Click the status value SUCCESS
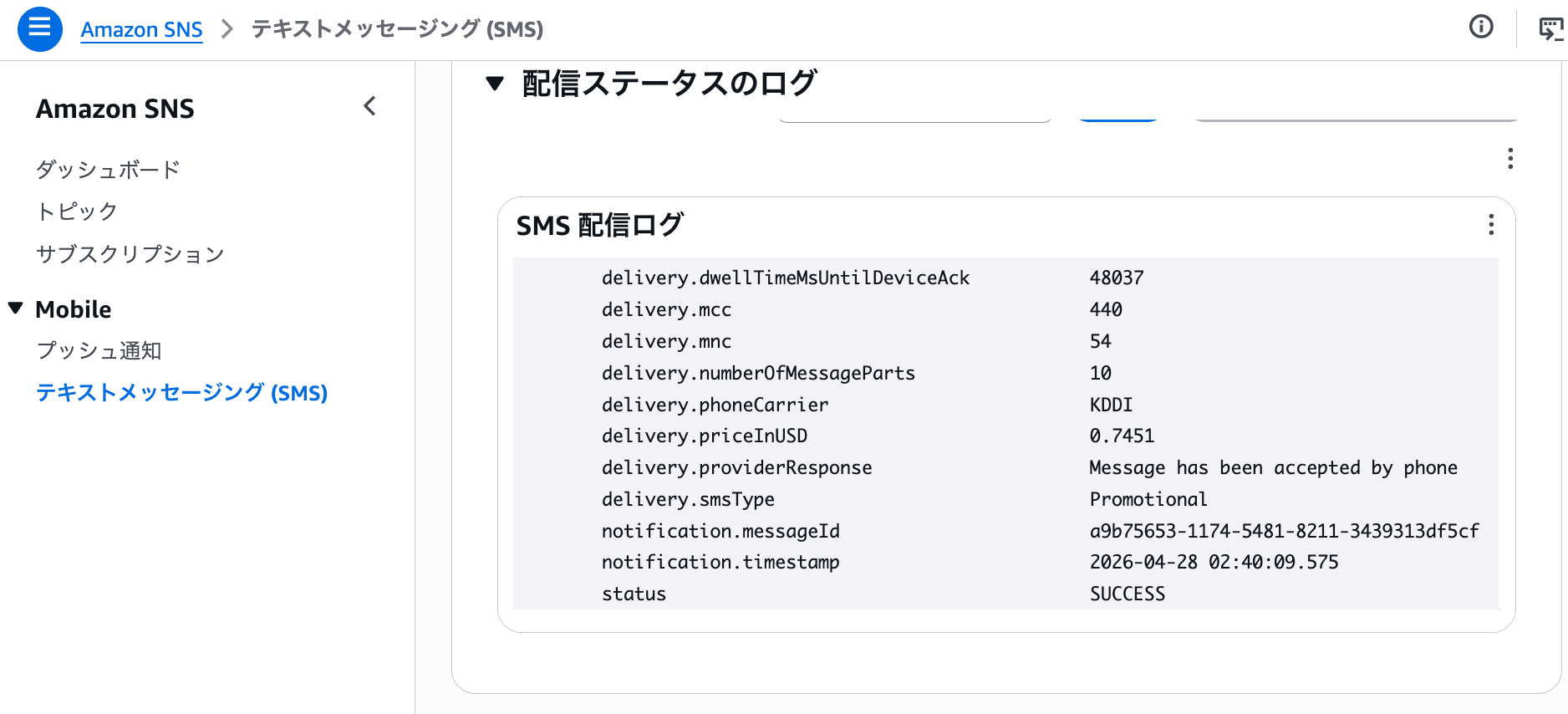1568x714 pixels. [x=1127, y=594]
